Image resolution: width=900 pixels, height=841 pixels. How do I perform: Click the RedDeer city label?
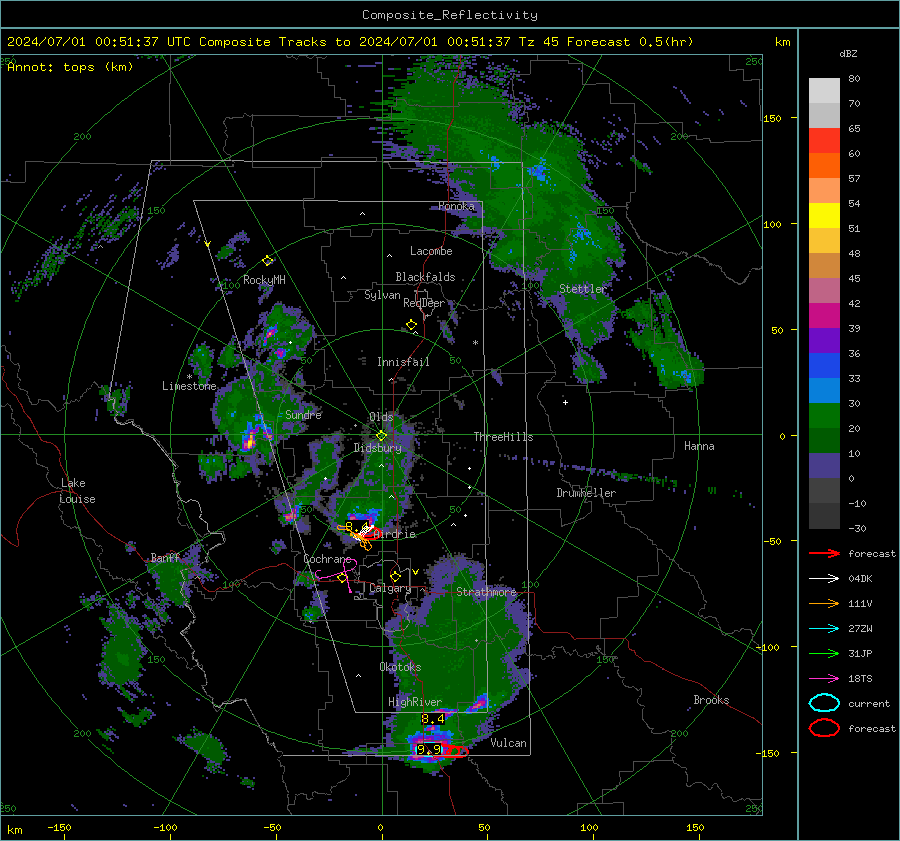pyautogui.click(x=424, y=303)
